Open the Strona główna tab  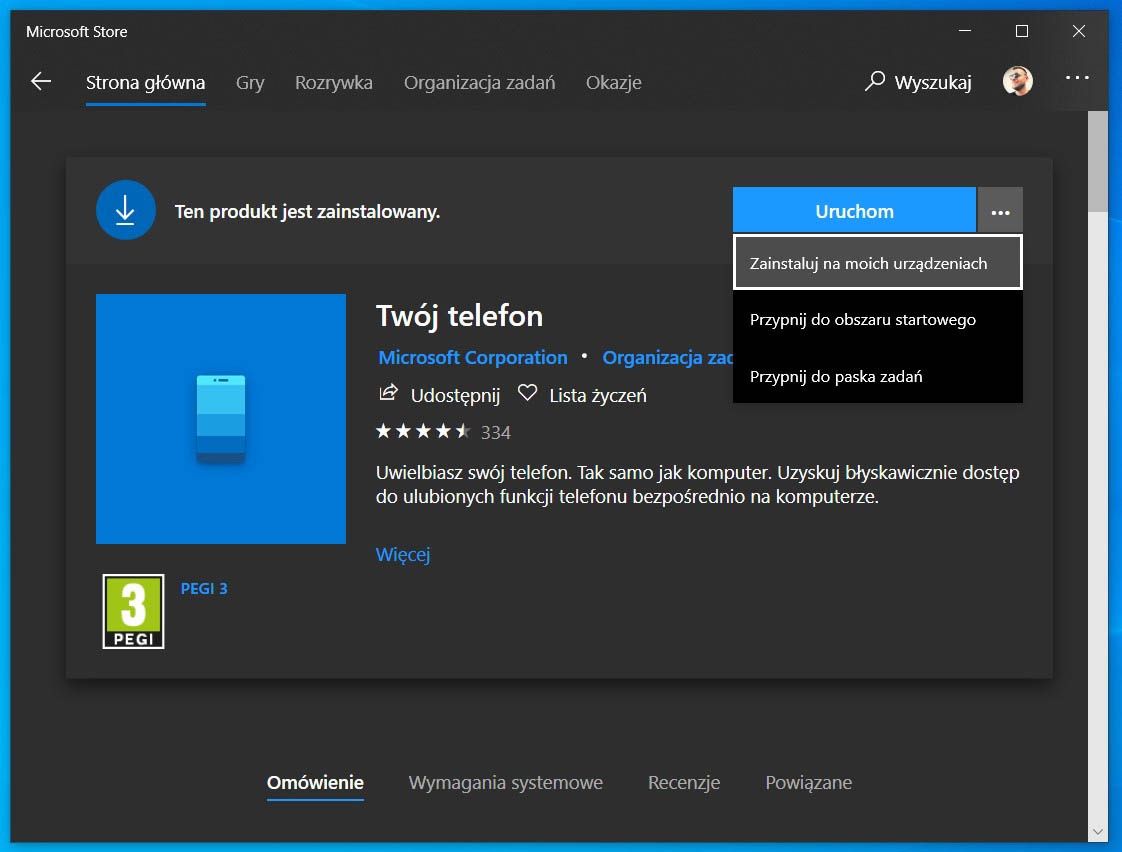coord(145,83)
